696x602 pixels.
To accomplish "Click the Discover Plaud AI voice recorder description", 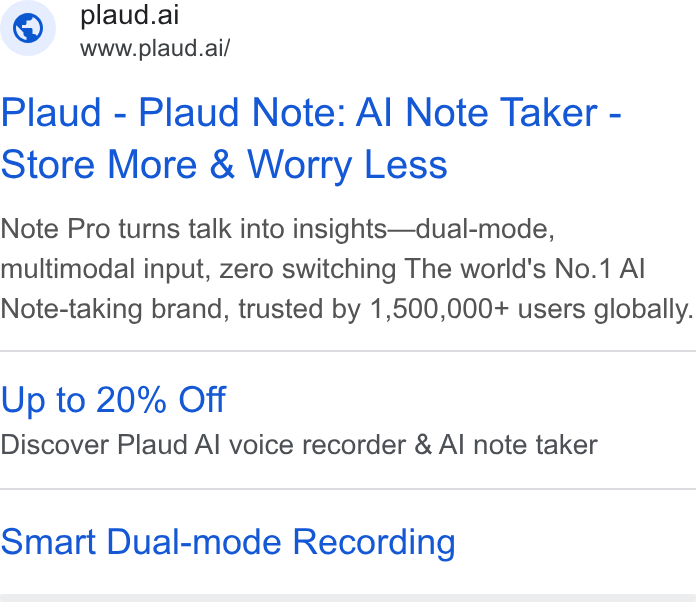I will point(299,445).
